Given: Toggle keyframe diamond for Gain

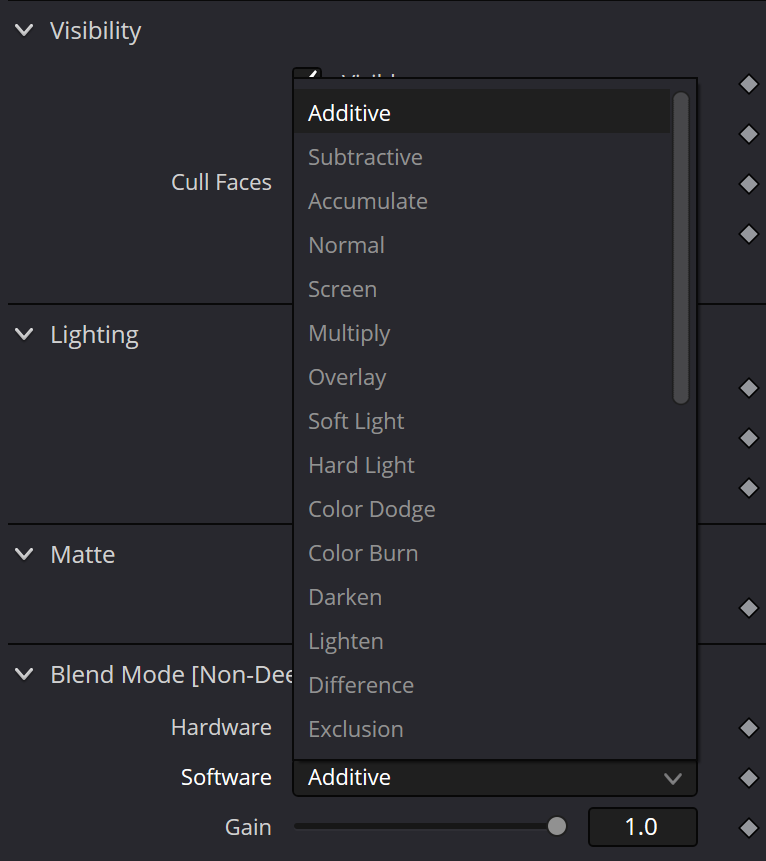Looking at the screenshot, I should [x=748, y=828].
